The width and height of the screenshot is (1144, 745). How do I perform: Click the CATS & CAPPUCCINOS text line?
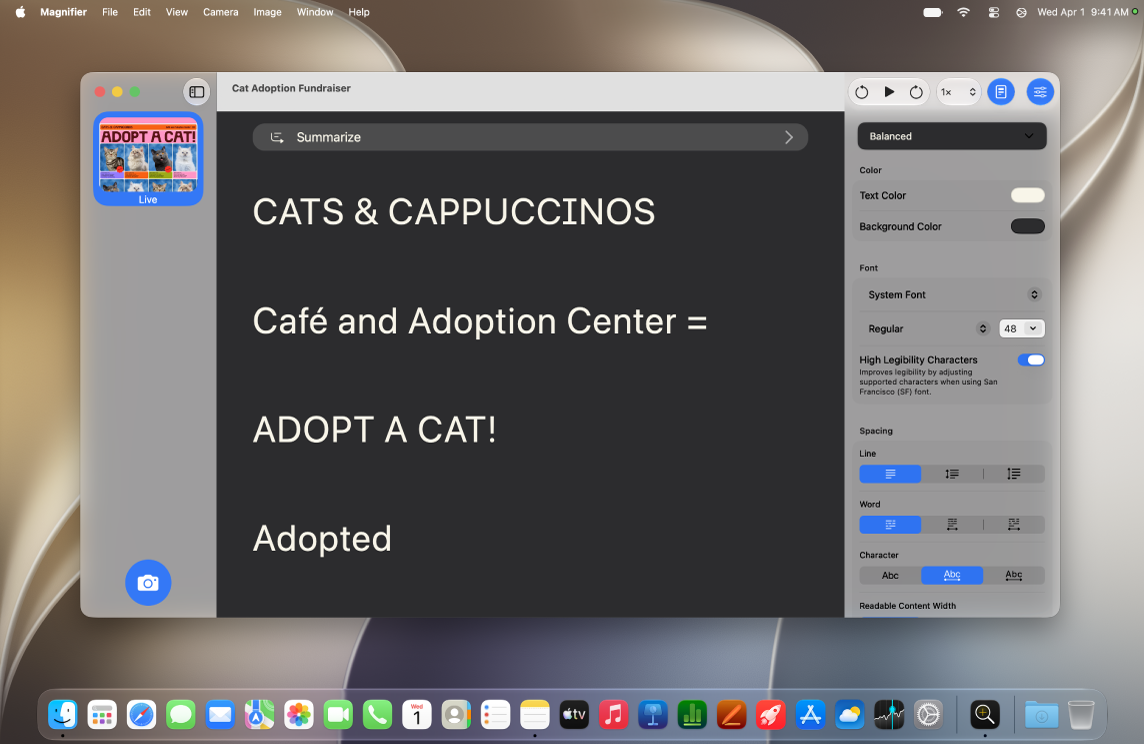(454, 212)
